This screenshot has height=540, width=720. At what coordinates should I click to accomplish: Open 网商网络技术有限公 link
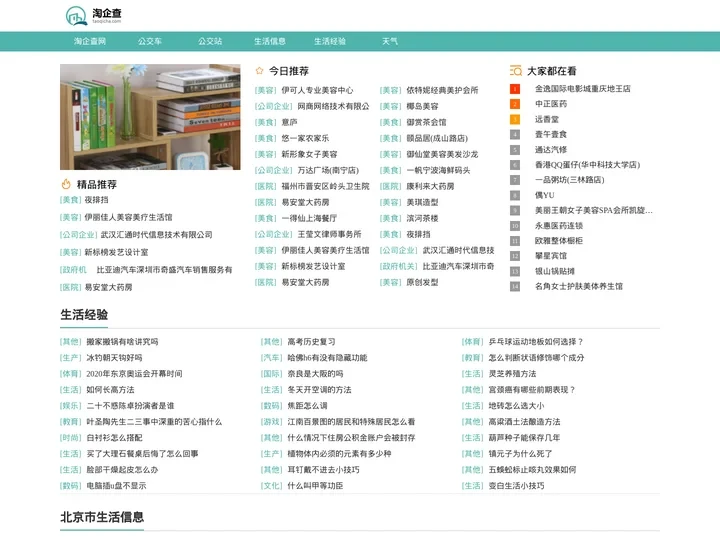(x=333, y=106)
